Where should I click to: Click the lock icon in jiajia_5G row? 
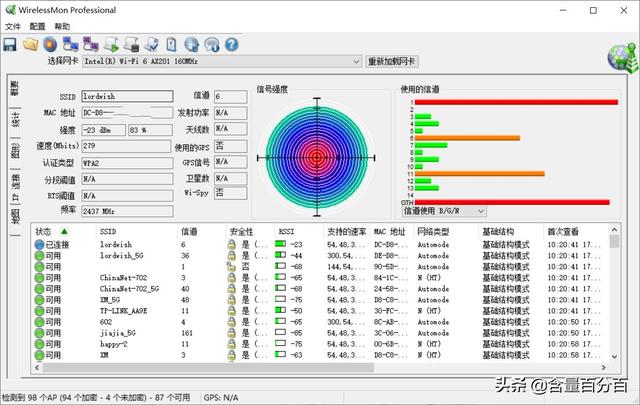coord(231,333)
